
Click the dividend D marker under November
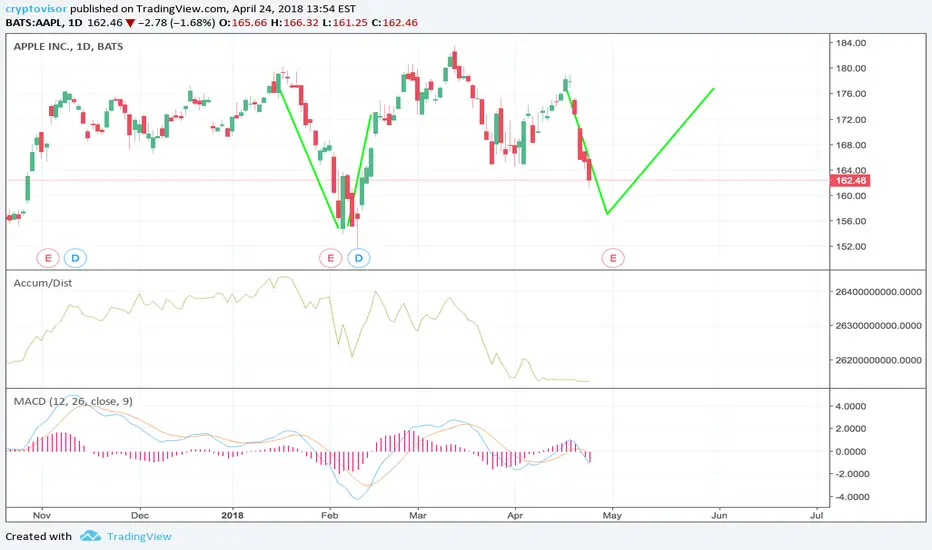coord(75,258)
